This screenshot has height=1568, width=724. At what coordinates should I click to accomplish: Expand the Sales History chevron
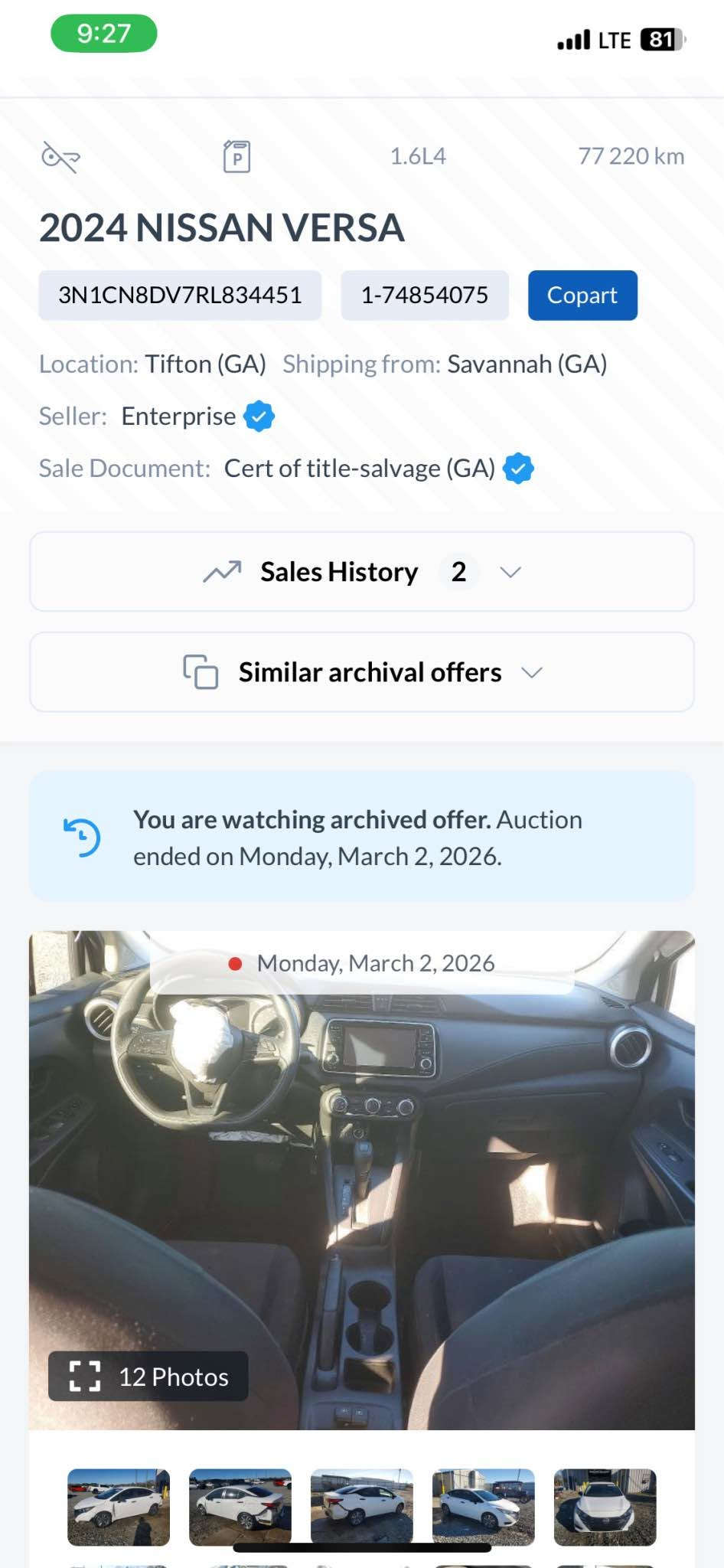(510, 572)
